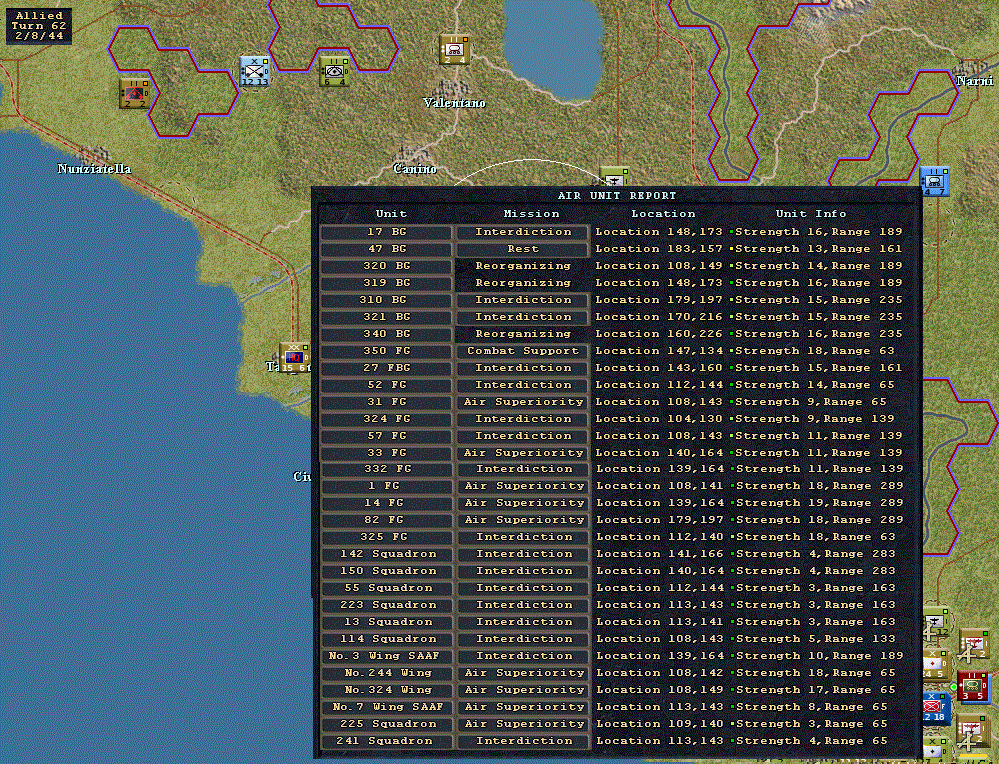Viewport: 999px width, 764px height.
Task: Click Location 179,197 of 82 FG
Action: [659, 520]
